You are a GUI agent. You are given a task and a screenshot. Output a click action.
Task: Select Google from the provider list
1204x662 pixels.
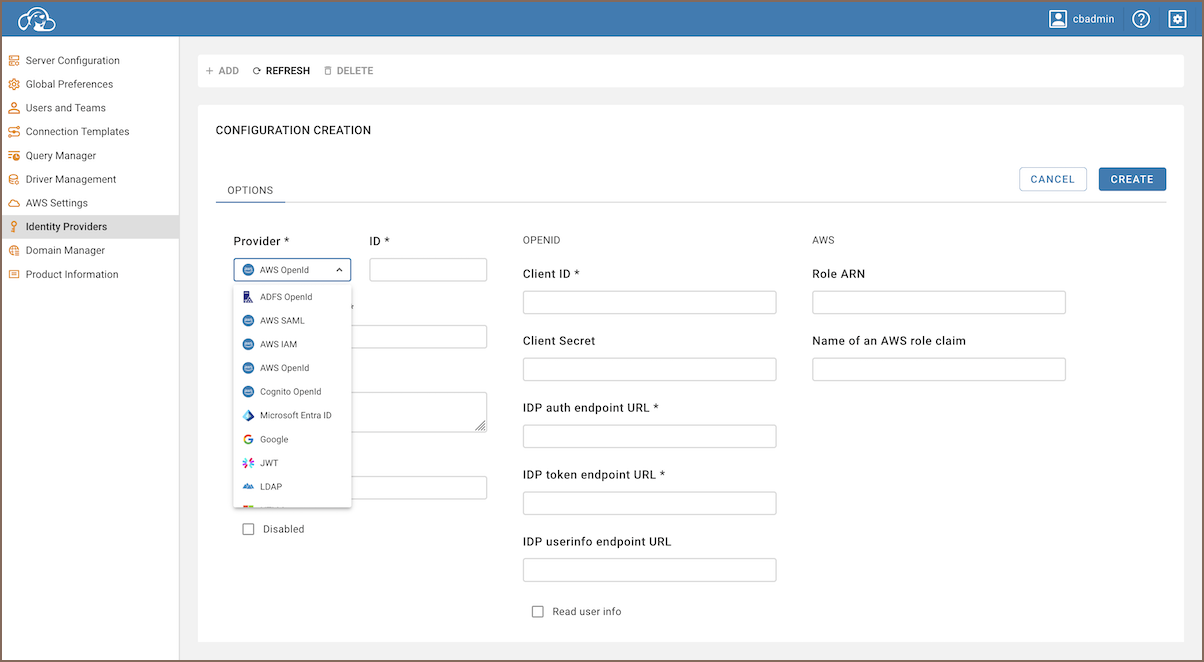tap(274, 440)
